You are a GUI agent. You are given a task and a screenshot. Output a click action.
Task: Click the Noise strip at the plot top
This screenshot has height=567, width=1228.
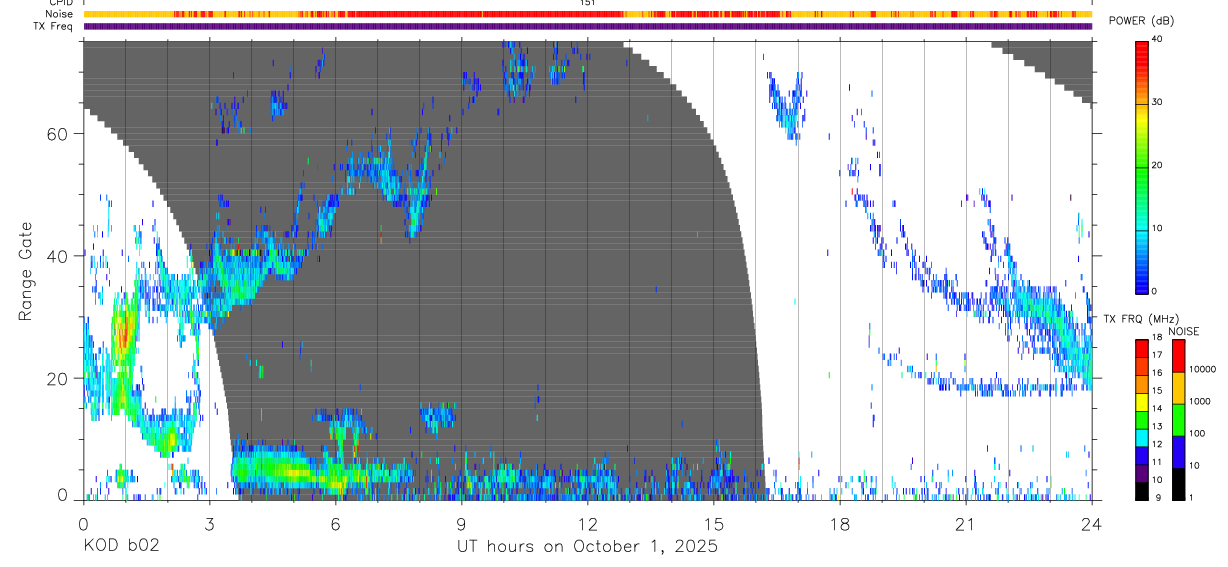(588, 14)
